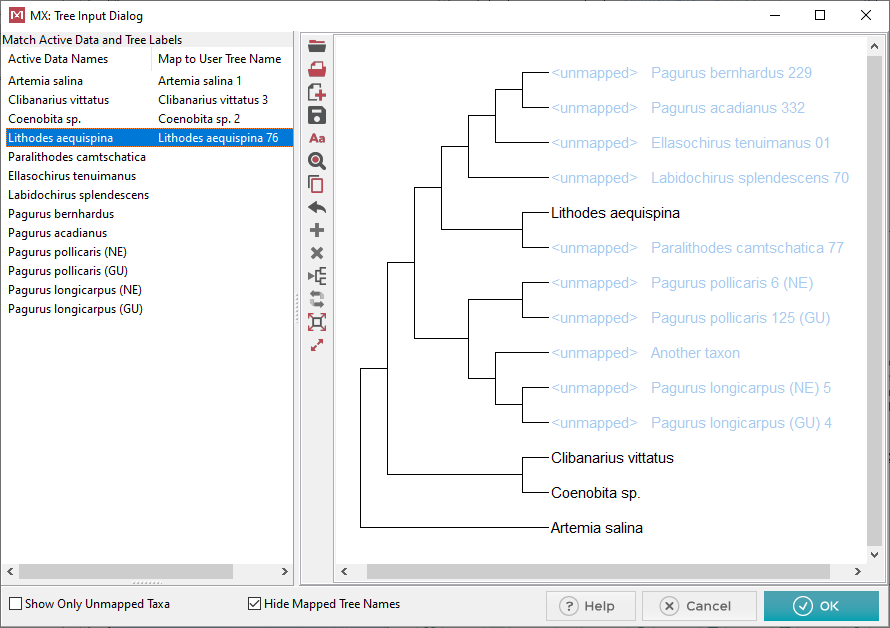Click the magnifier search icon in toolbar

click(x=317, y=161)
